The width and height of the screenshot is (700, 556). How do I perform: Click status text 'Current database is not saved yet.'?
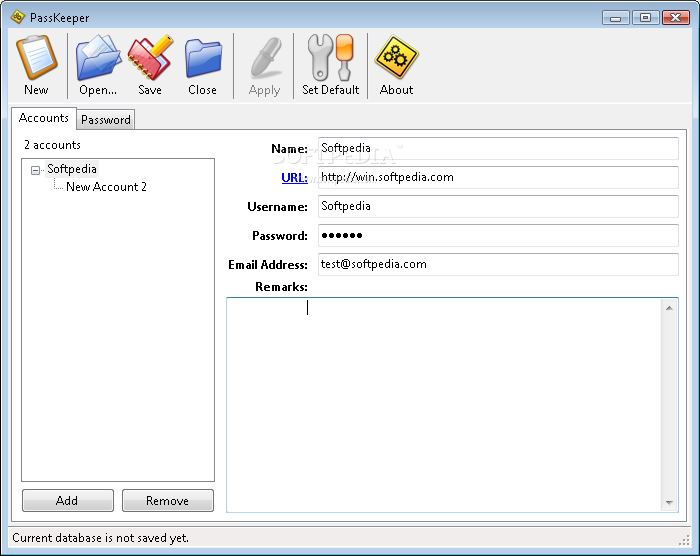pyautogui.click(x=100, y=538)
